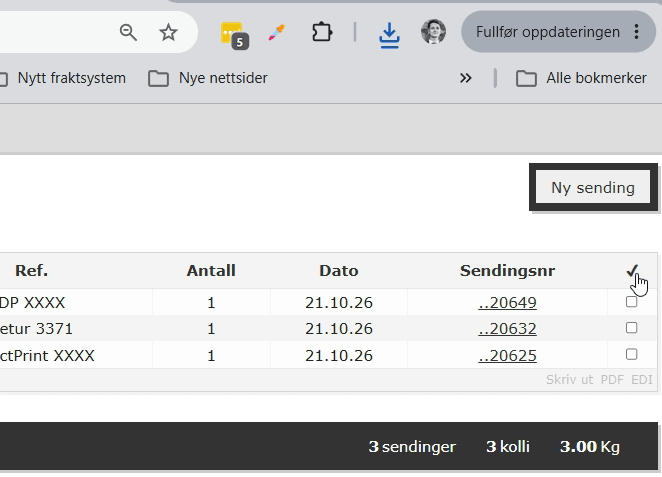Click Antall value 1 in ..20649 row
This screenshot has width=662, height=477.
pos(211,302)
